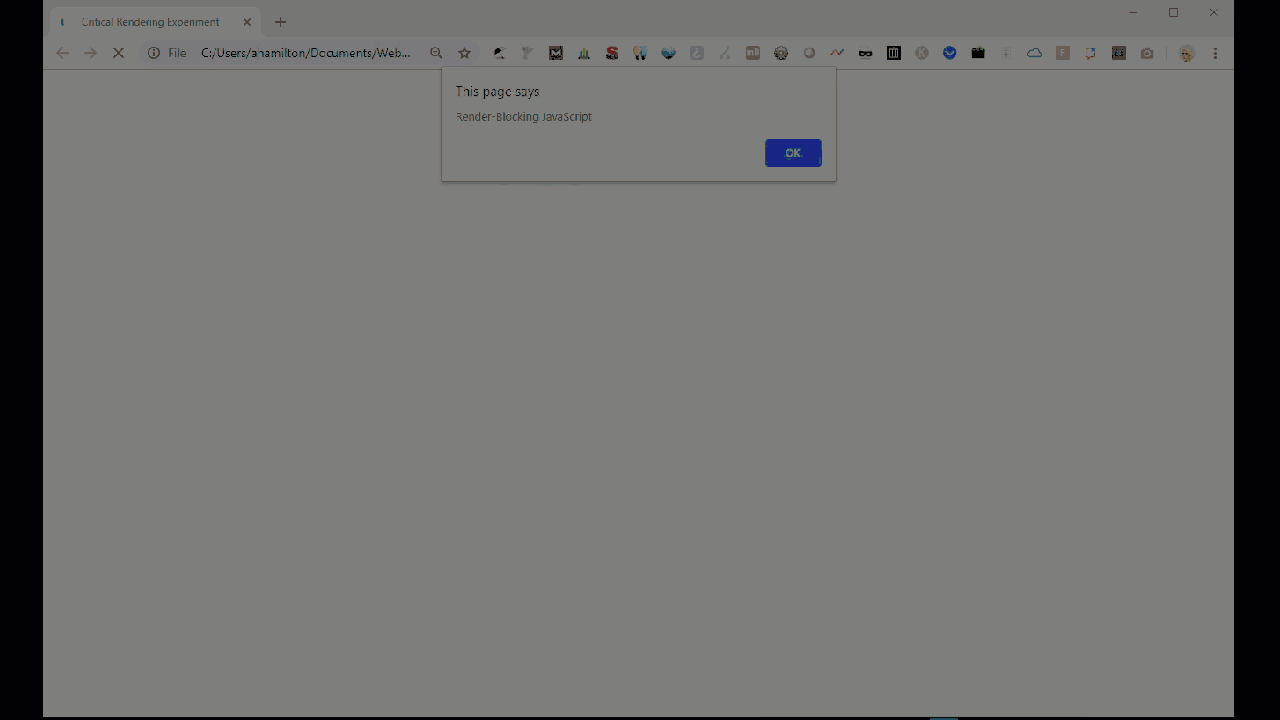The image size is (1280, 720).
Task: Click the browser profile avatar
Action: [1186, 52]
